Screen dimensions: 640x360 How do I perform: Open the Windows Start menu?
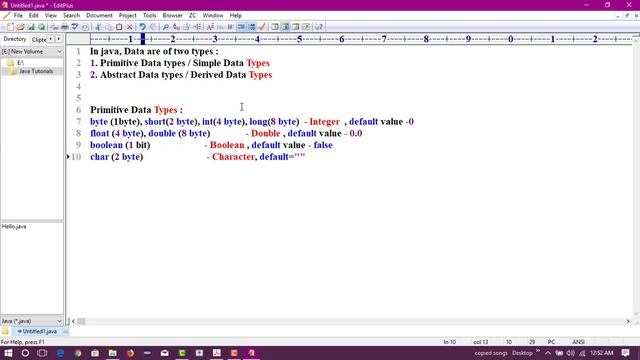[8, 353]
